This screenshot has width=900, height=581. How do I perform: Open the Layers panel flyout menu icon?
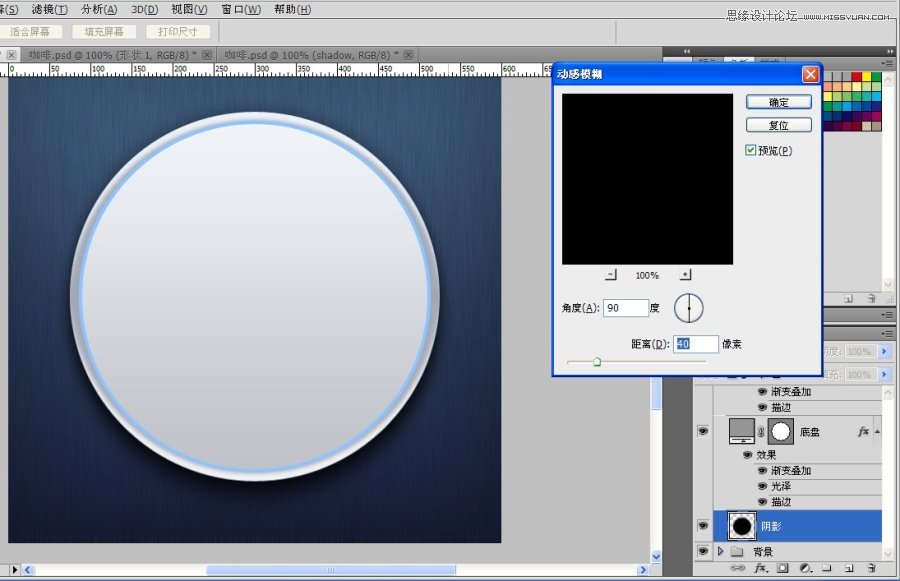(887, 334)
